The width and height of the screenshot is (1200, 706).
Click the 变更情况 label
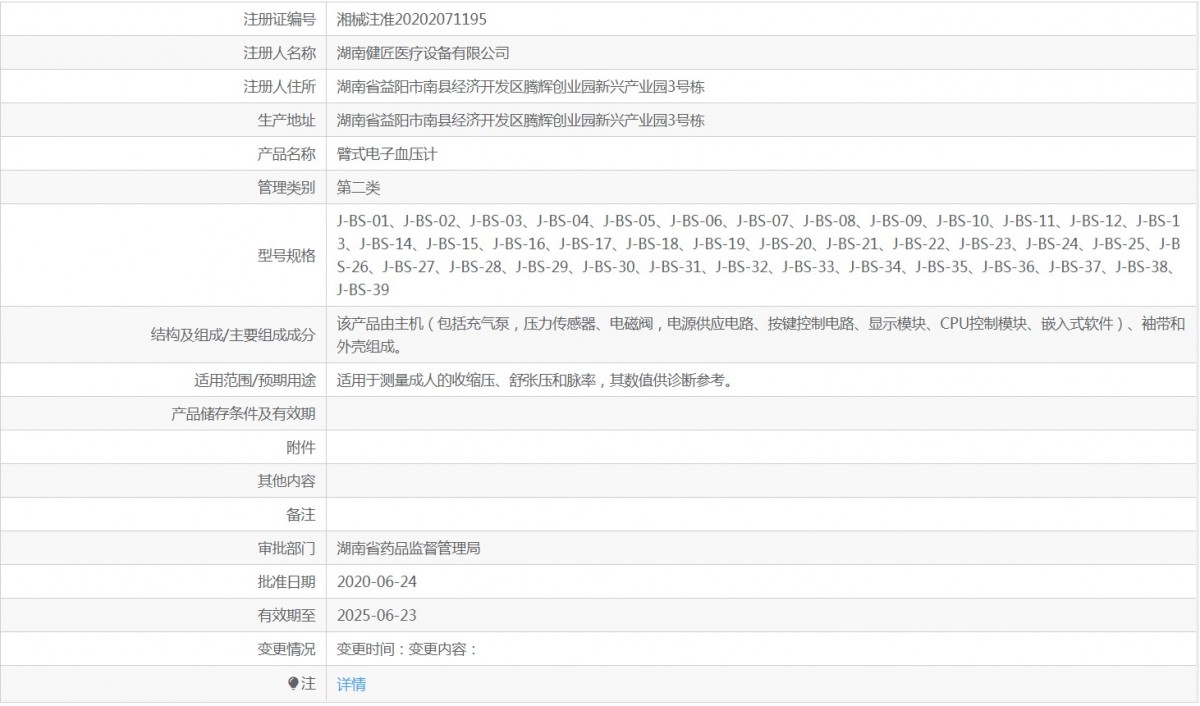(x=286, y=649)
